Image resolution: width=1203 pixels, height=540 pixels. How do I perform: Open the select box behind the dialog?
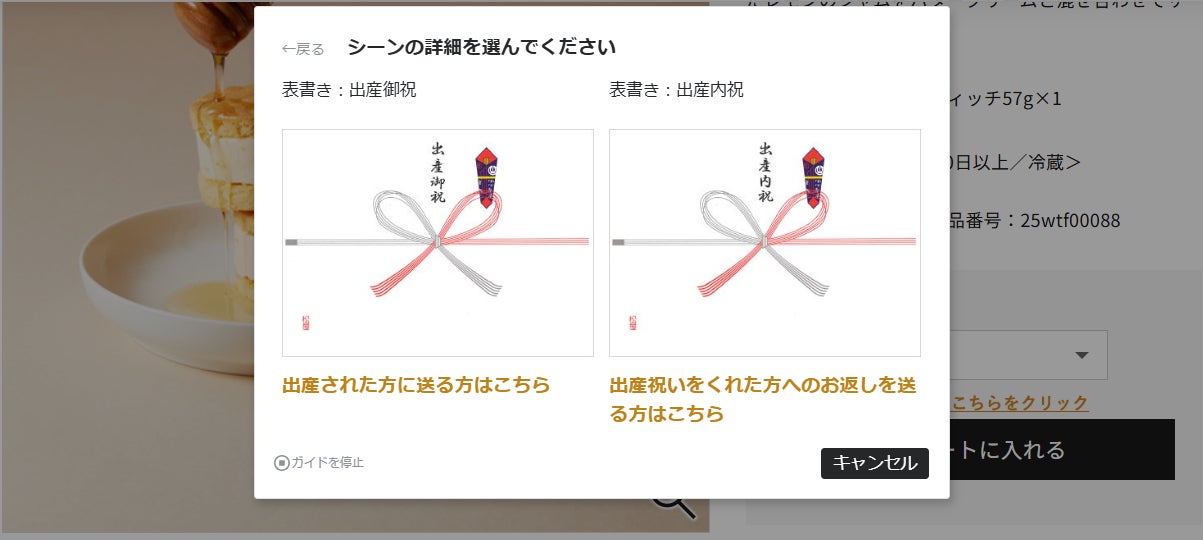[x=1028, y=355]
